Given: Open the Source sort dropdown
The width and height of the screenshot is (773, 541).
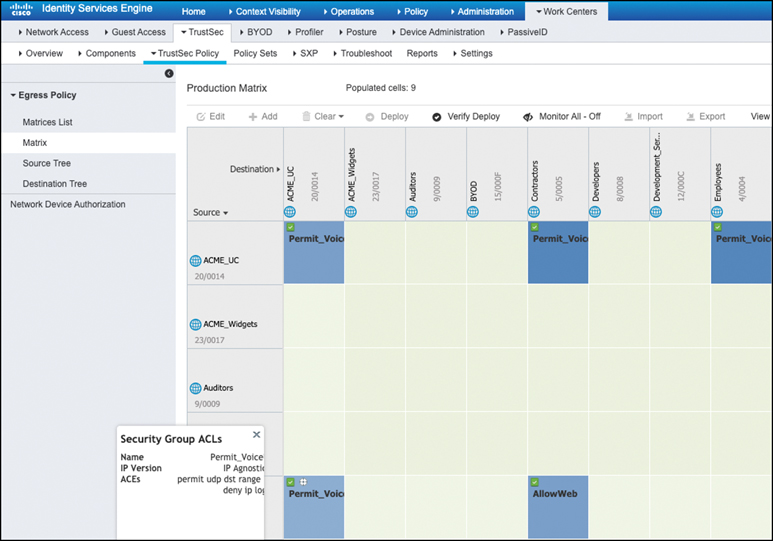Looking at the screenshot, I should [210, 213].
